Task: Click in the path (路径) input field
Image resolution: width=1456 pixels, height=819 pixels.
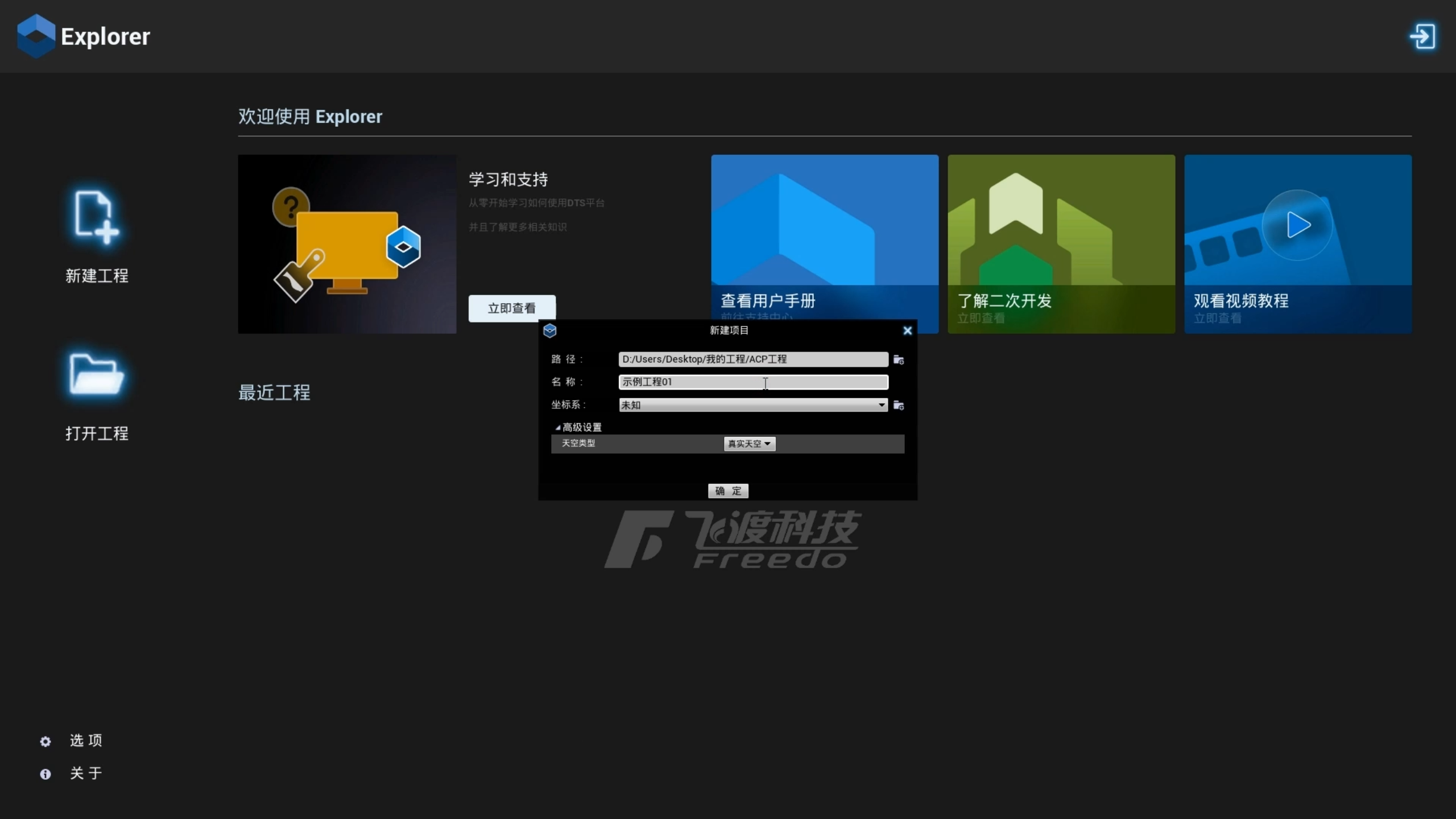Action: click(753, 359)
